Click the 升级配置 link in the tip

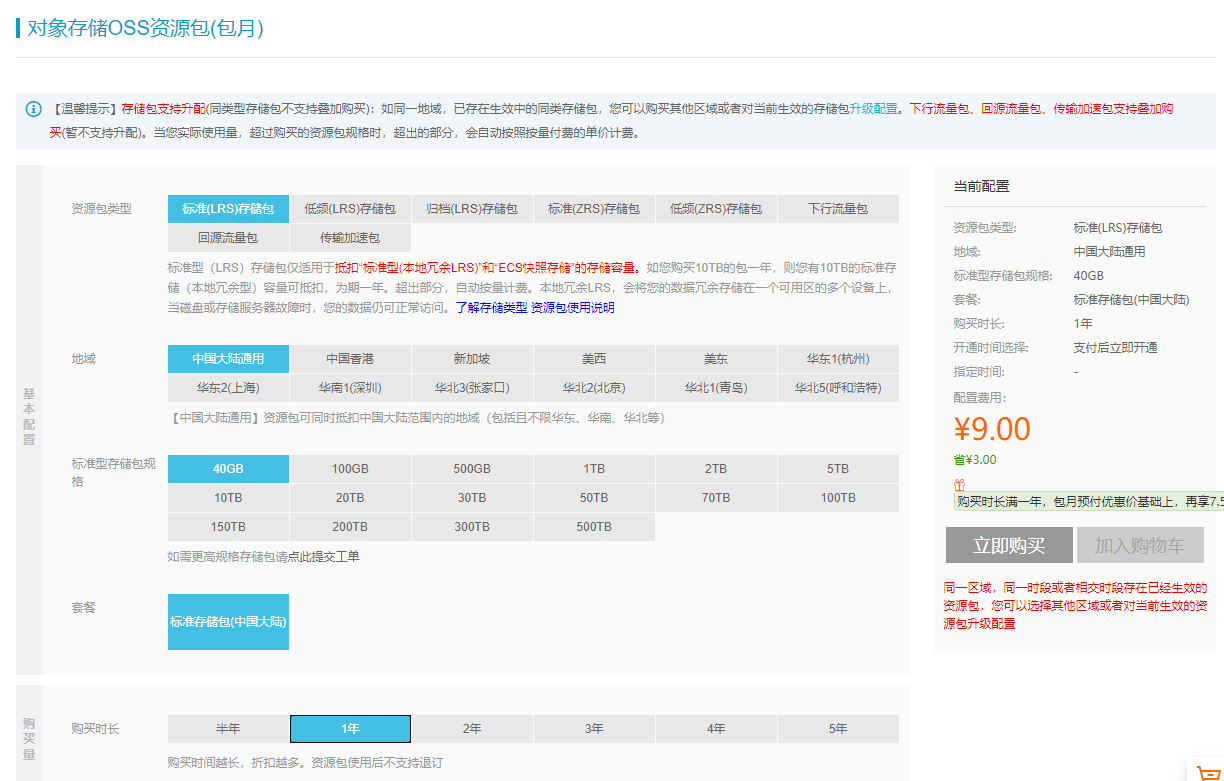click(874, 109)
